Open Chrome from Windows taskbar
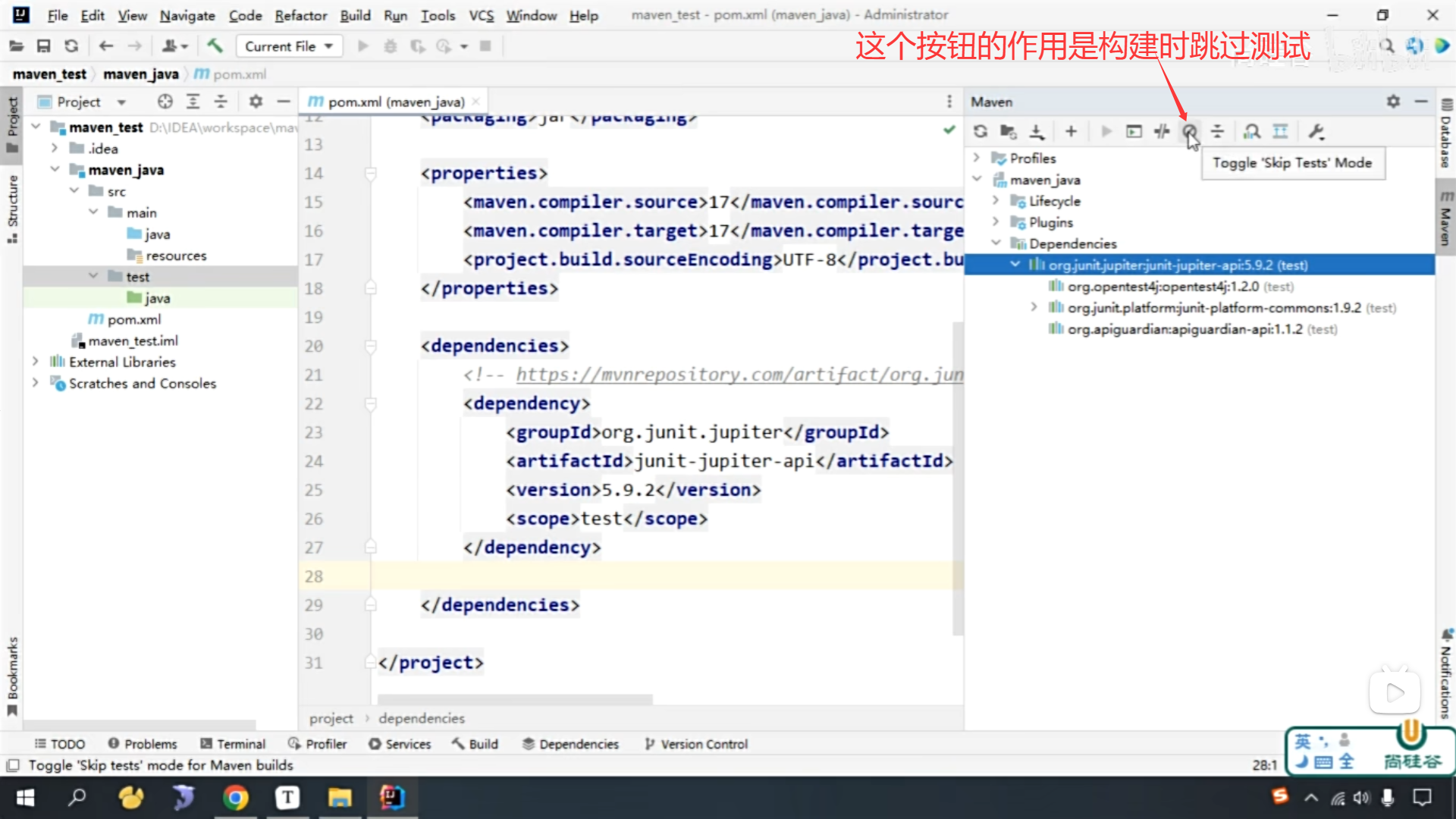This screenshot has height=819, width=1456. [x=236, y=798]
